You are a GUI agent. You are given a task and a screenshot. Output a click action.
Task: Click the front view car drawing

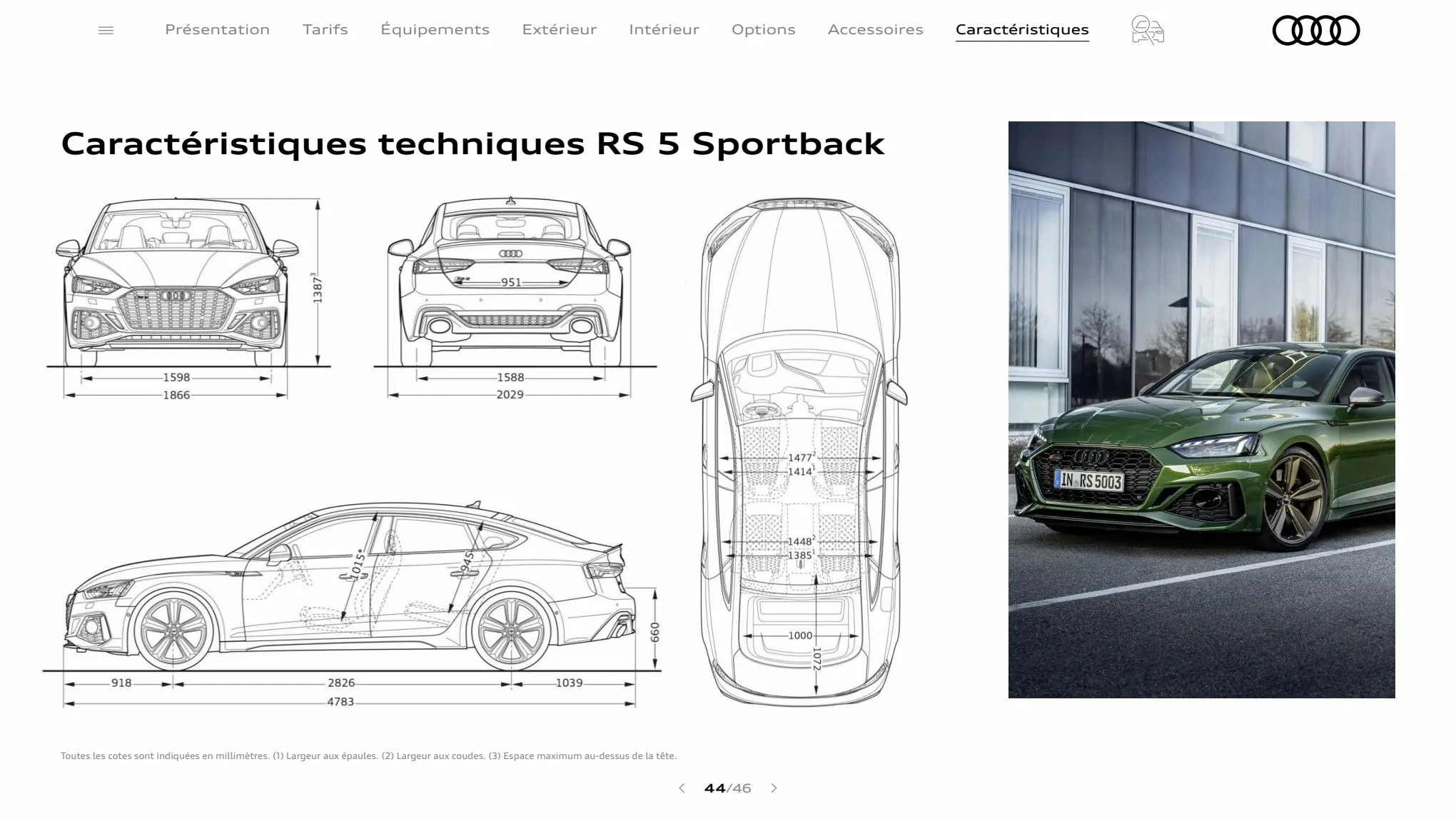tap(176, 284)
